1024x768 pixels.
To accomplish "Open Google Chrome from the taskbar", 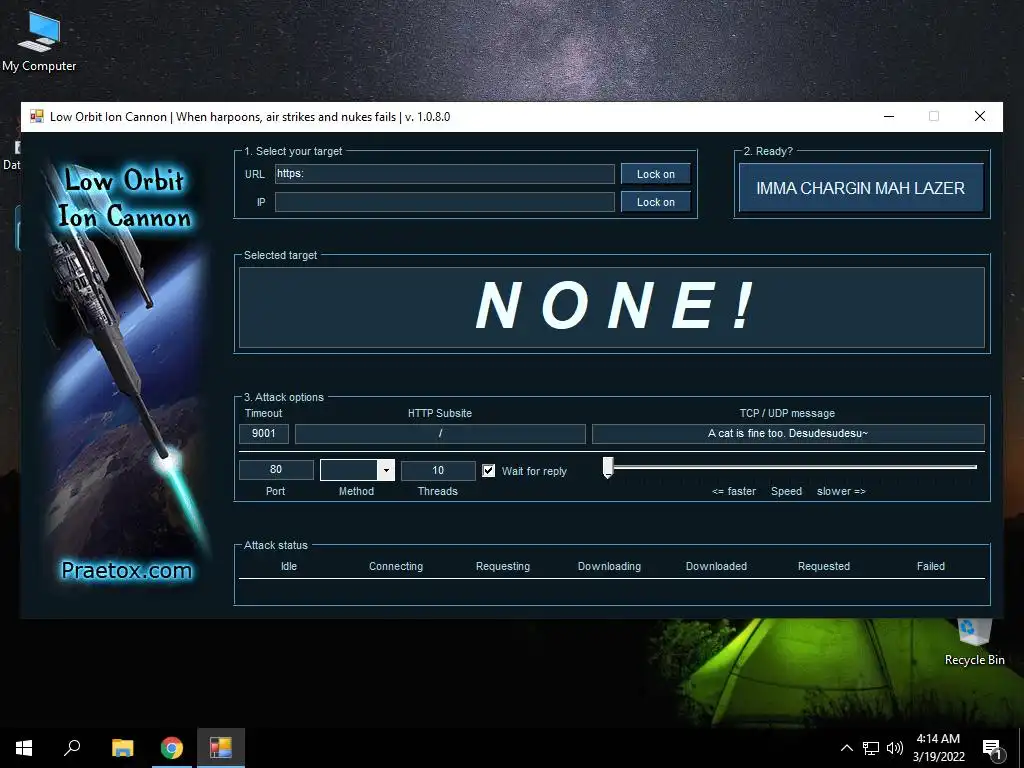I will [x=172, y=748].
